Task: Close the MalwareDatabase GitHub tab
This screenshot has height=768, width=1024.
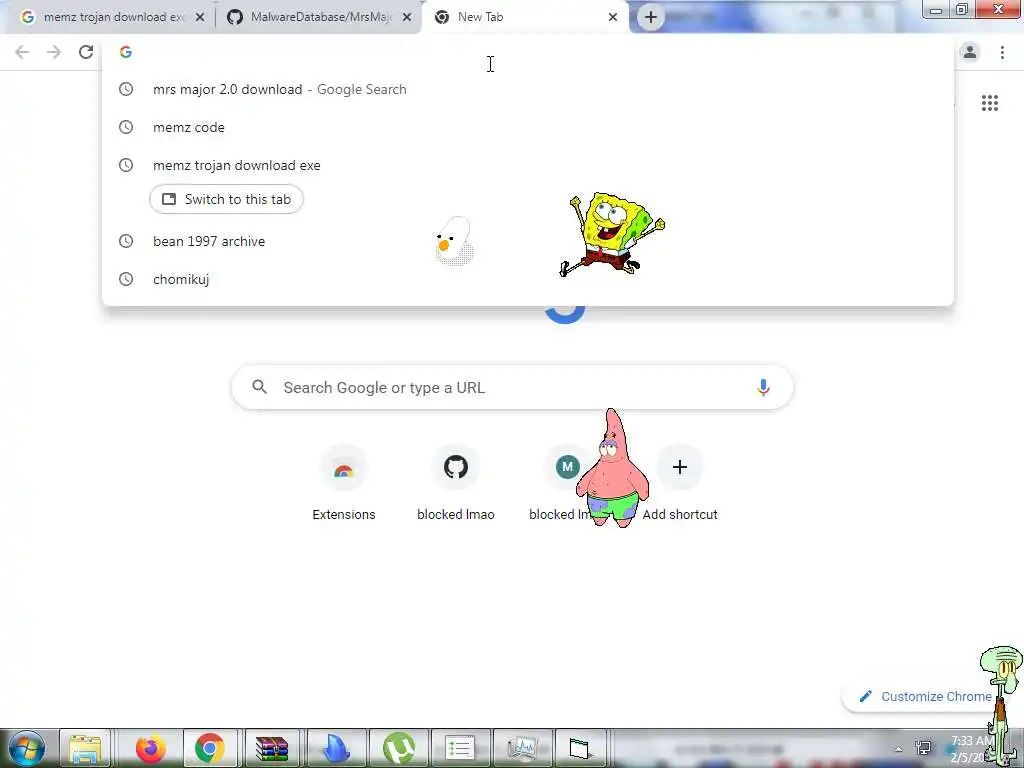Action: [407, 17]
